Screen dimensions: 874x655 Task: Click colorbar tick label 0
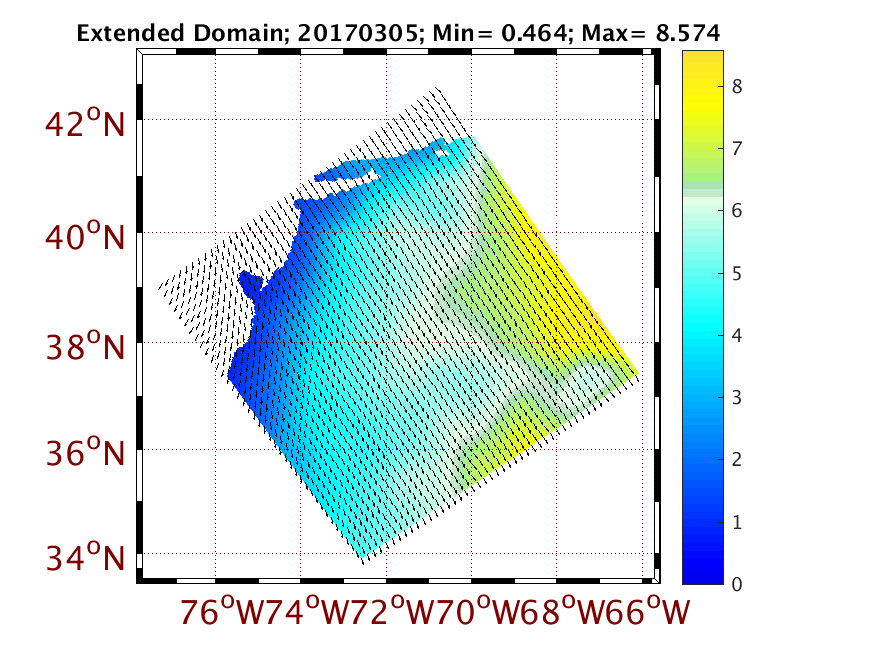pos(737,584)
